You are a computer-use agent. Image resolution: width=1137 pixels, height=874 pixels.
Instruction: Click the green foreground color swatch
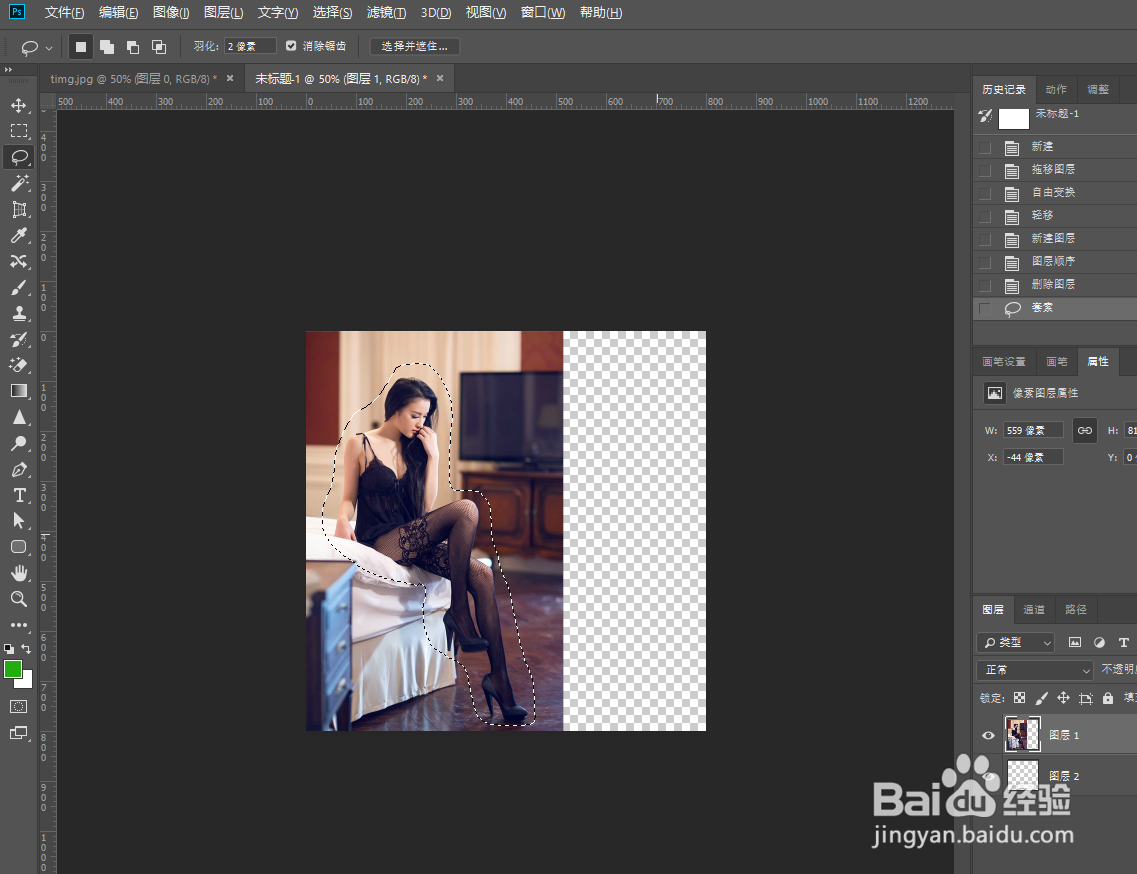(12, 669)
